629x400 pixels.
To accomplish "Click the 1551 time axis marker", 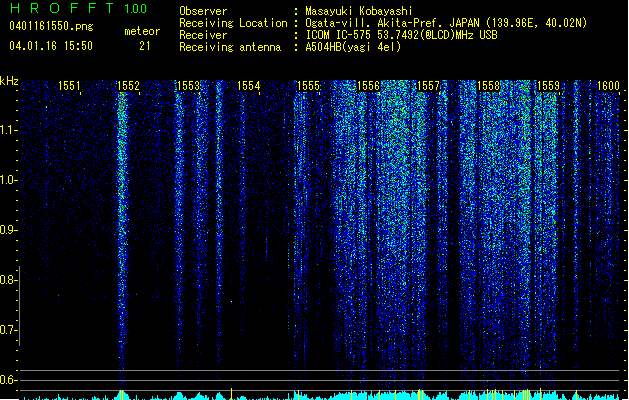I will (x=69, y=86).
